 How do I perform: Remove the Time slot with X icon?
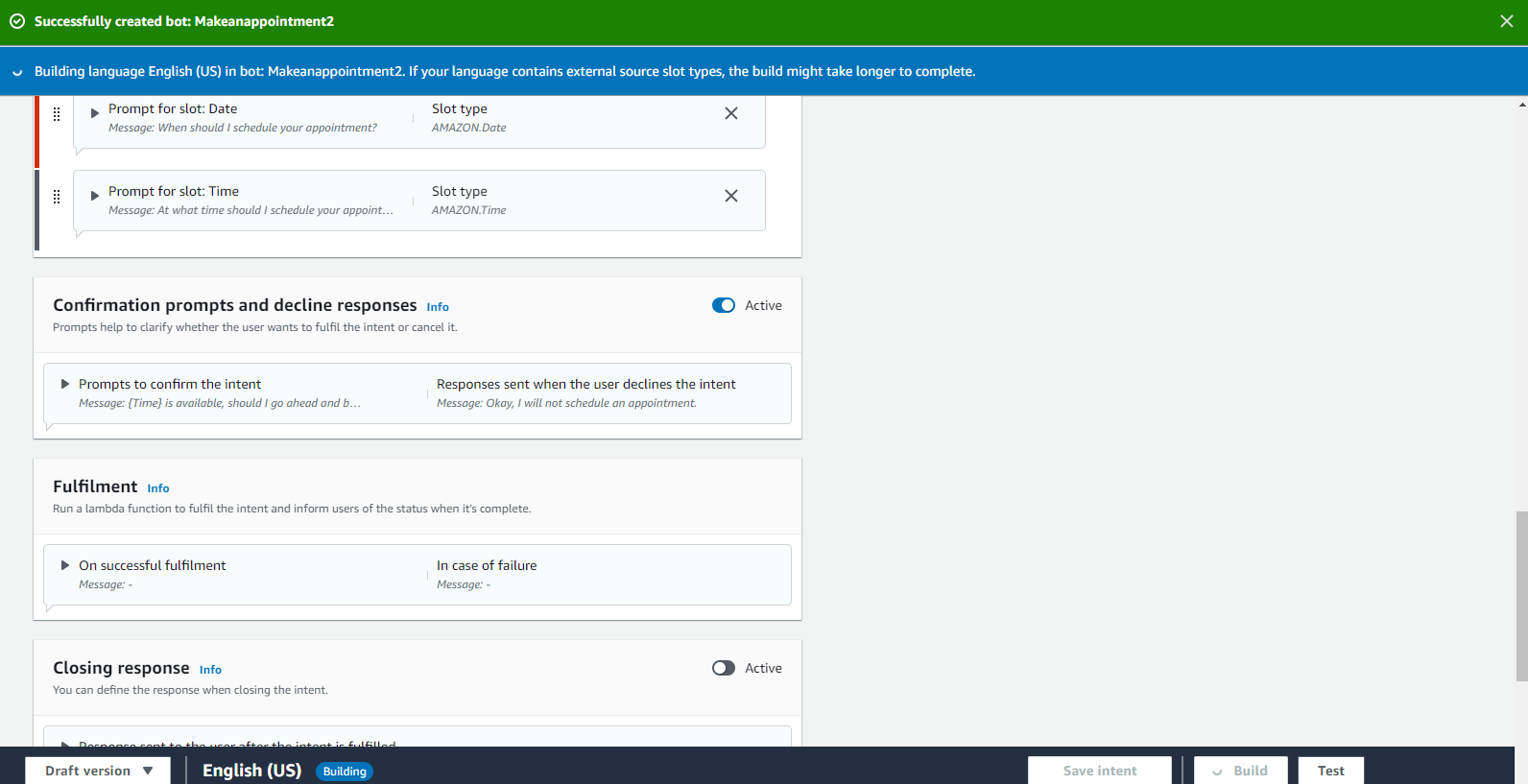[730, 196]
